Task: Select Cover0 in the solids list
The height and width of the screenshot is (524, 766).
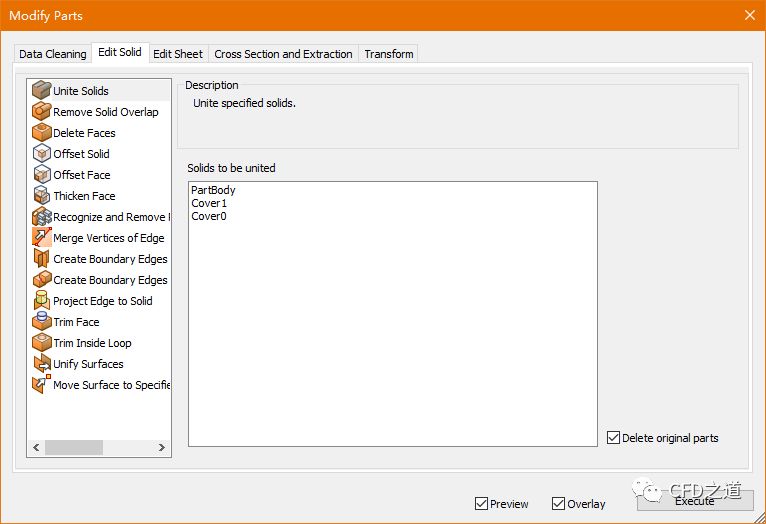Action: click(209, 216)
